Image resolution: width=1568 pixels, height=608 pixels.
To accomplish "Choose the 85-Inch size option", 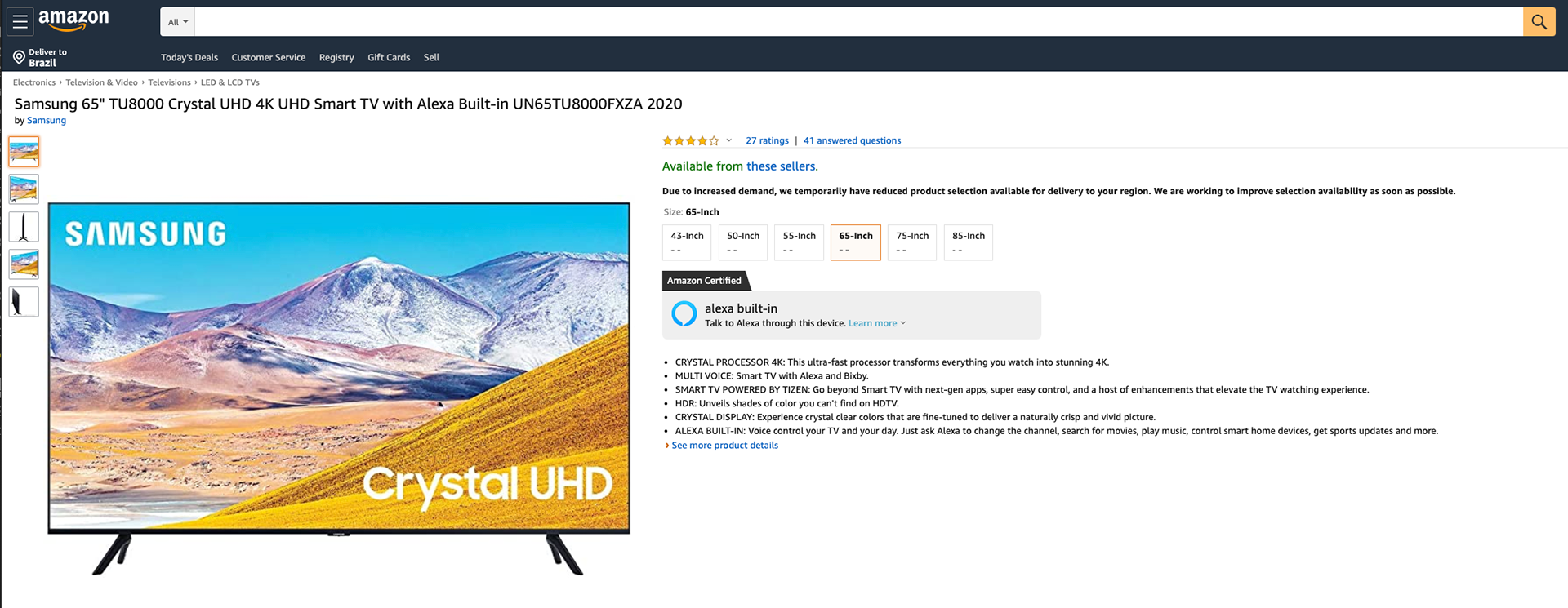I will pyautogui.click(x=969, y=242).
